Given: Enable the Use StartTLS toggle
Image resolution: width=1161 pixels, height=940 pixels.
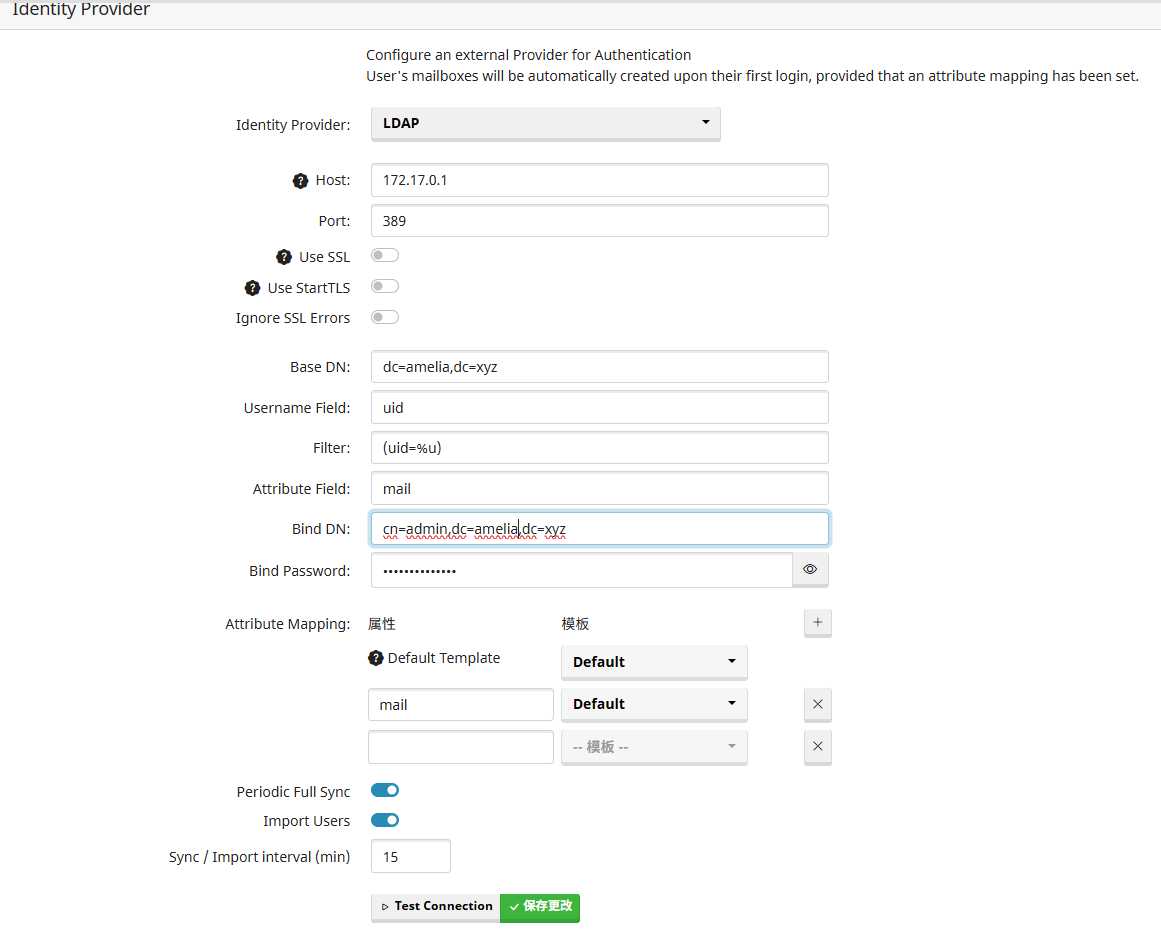Looking at the screenshot, I should tap(385, 287).
